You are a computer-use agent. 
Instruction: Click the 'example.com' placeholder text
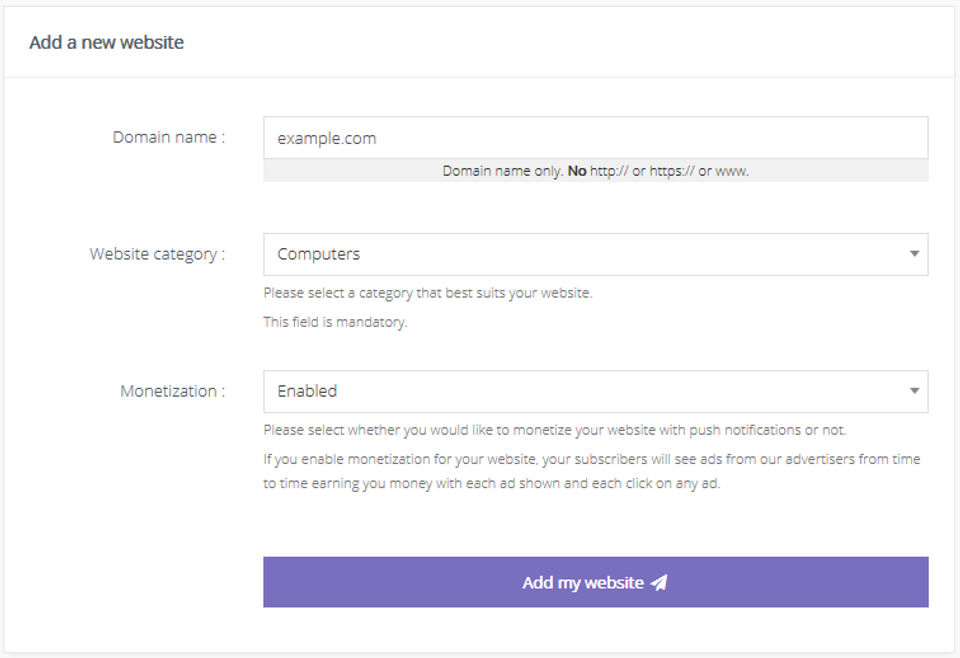click(x=327, y=138)
